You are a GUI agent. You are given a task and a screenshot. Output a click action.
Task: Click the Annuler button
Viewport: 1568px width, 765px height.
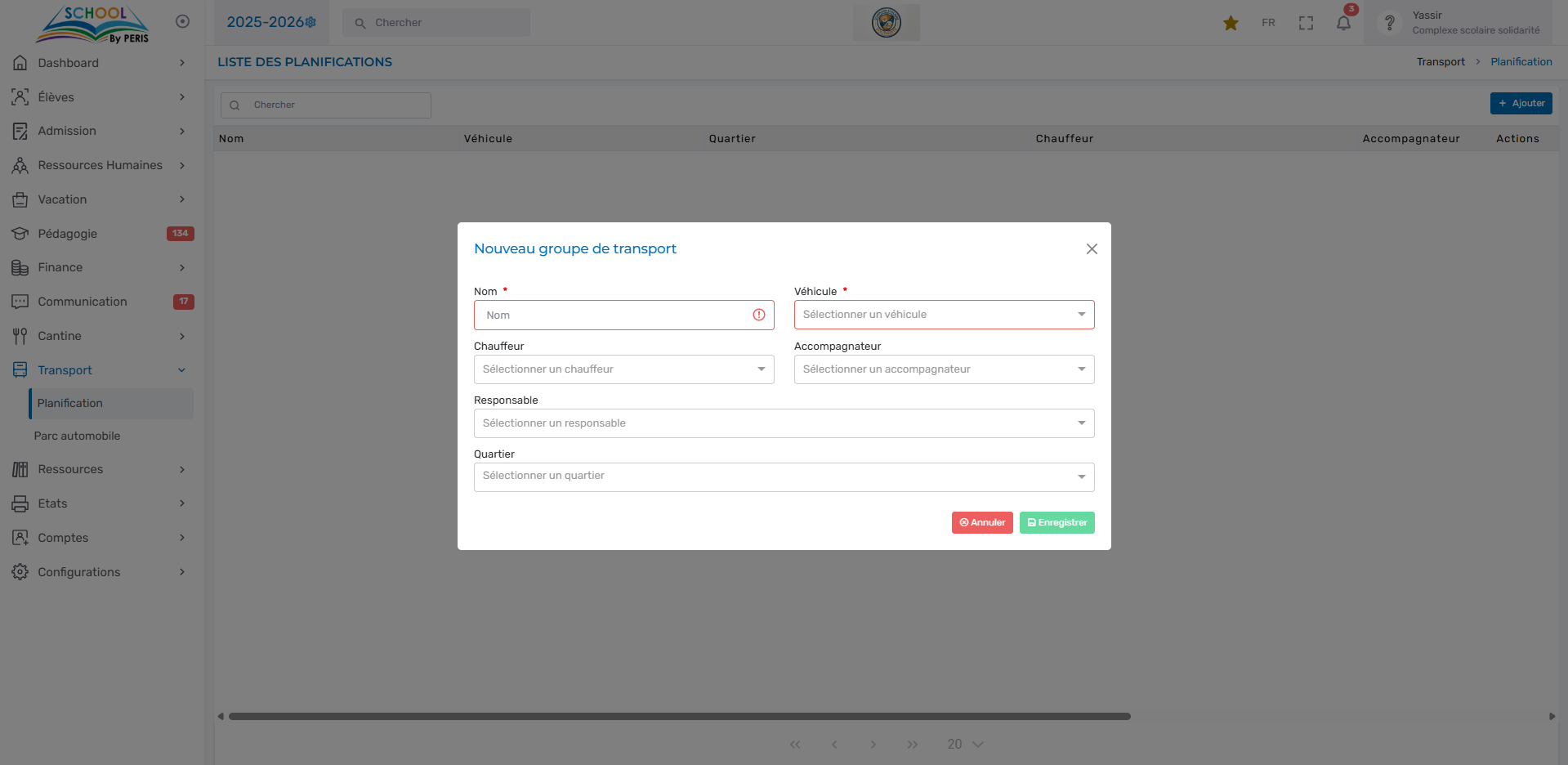coord(982,522)
